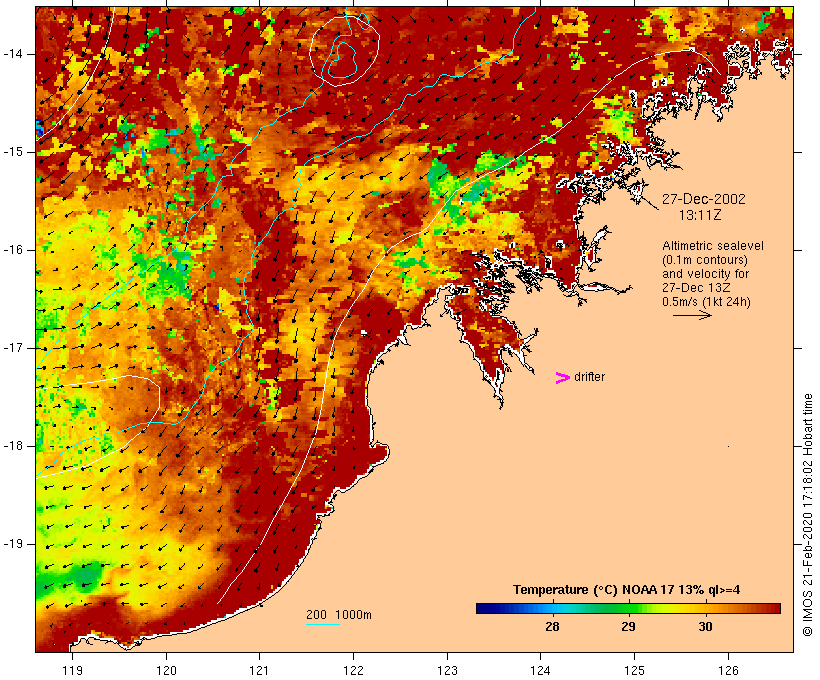Click the 'Temperature (°C) NOAA 17 13% ql>=4' title
The height and width of the screenshot is (680, 820).
(627, 590)
